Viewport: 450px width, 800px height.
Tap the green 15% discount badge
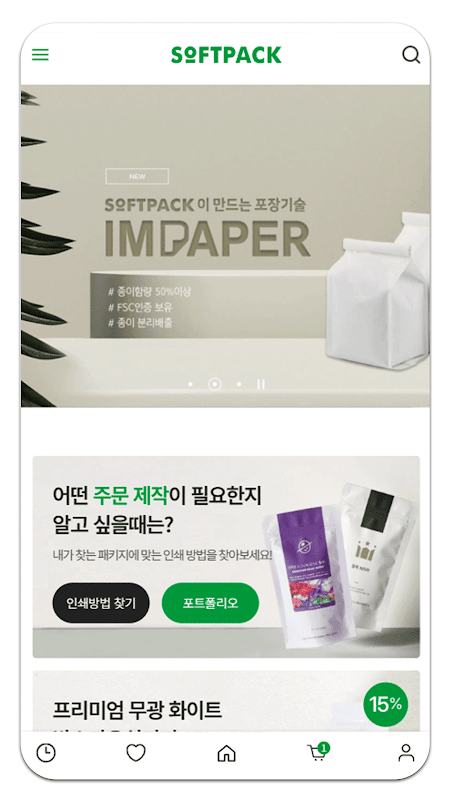(x=386, y=705)
